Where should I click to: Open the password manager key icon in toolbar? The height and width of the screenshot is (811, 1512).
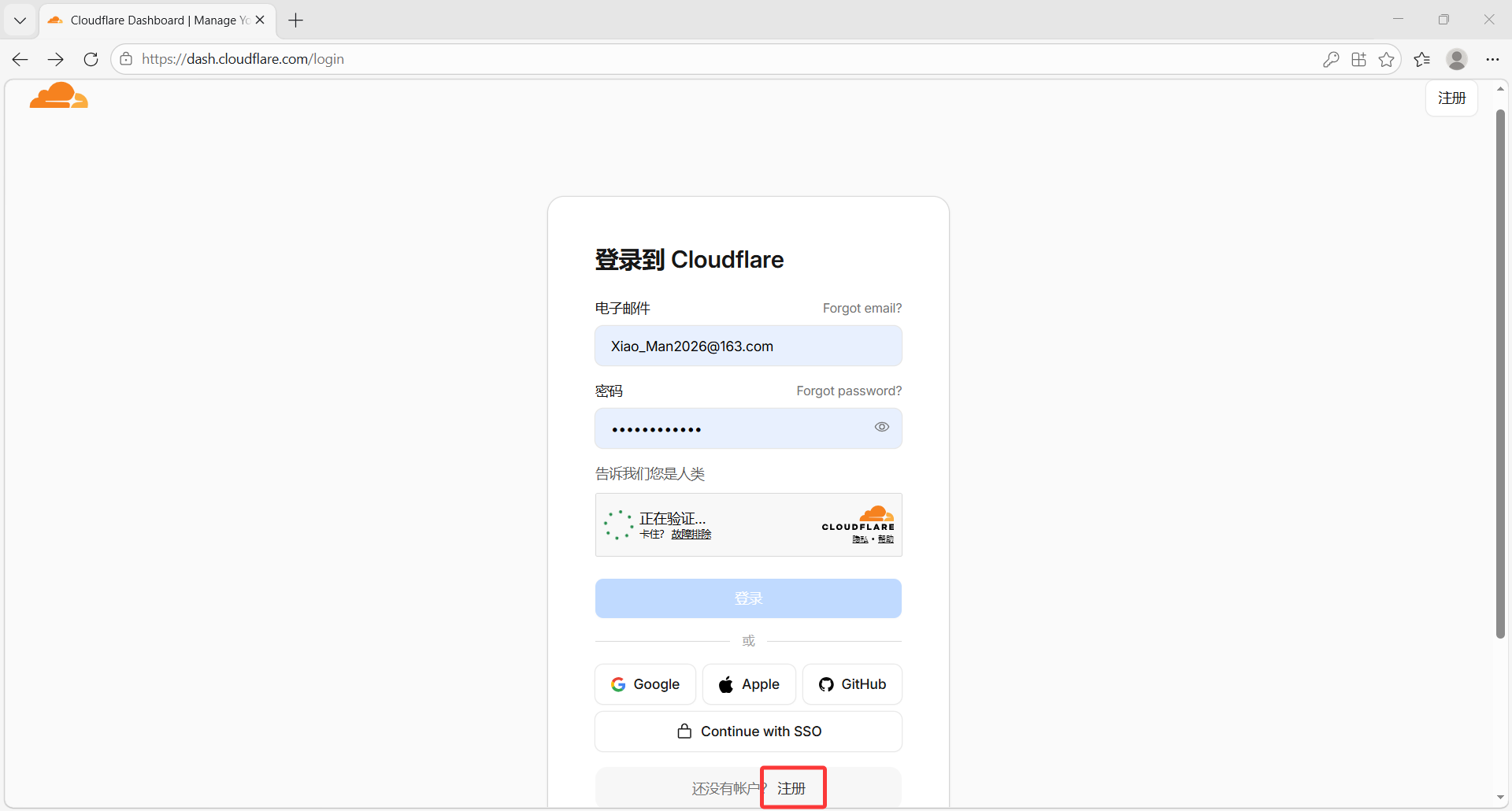tap(1331, 59)
